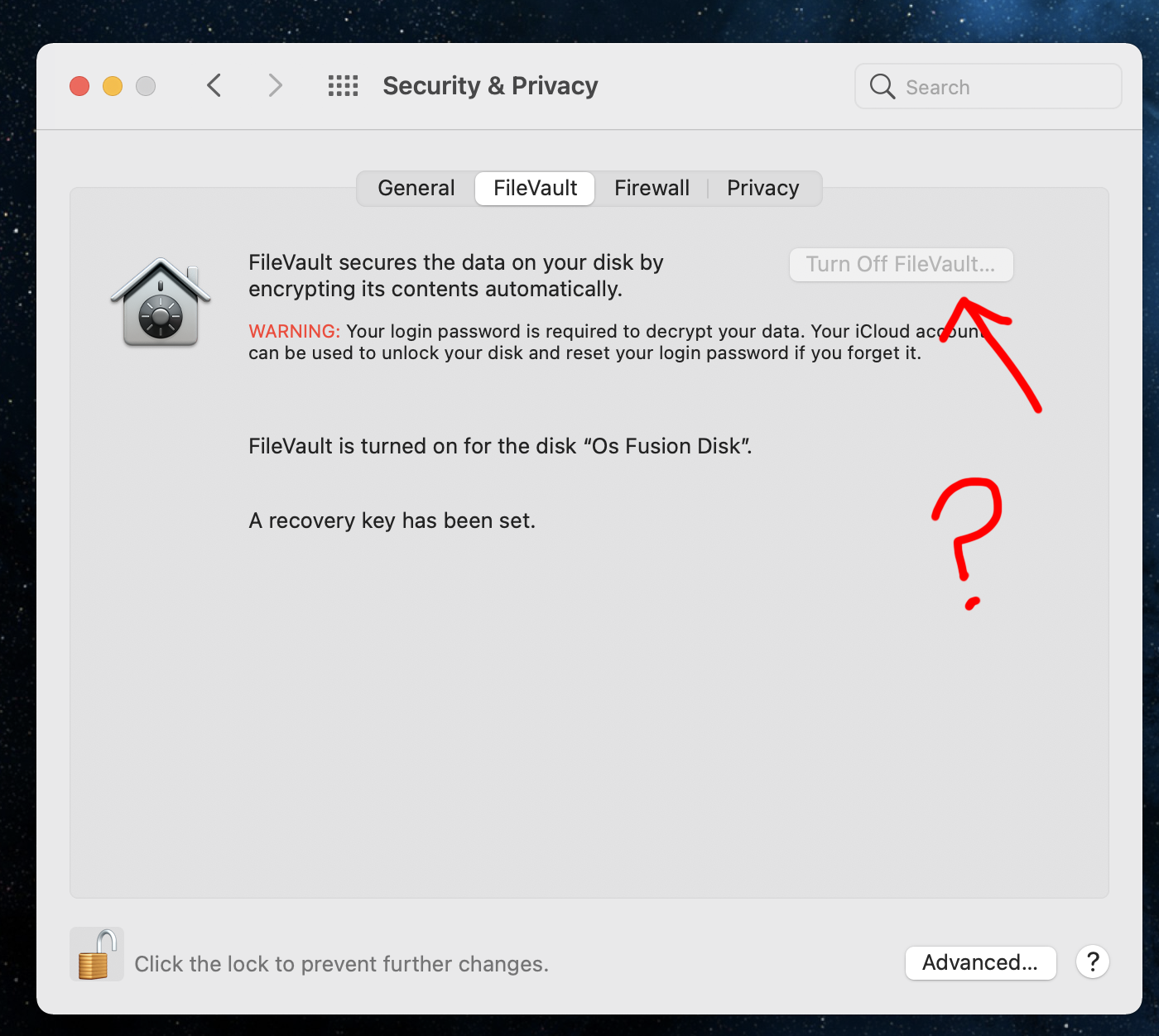Click the magnifying glass search icon
Screen dimensions: 1159x1036
[x=882, y=86]
